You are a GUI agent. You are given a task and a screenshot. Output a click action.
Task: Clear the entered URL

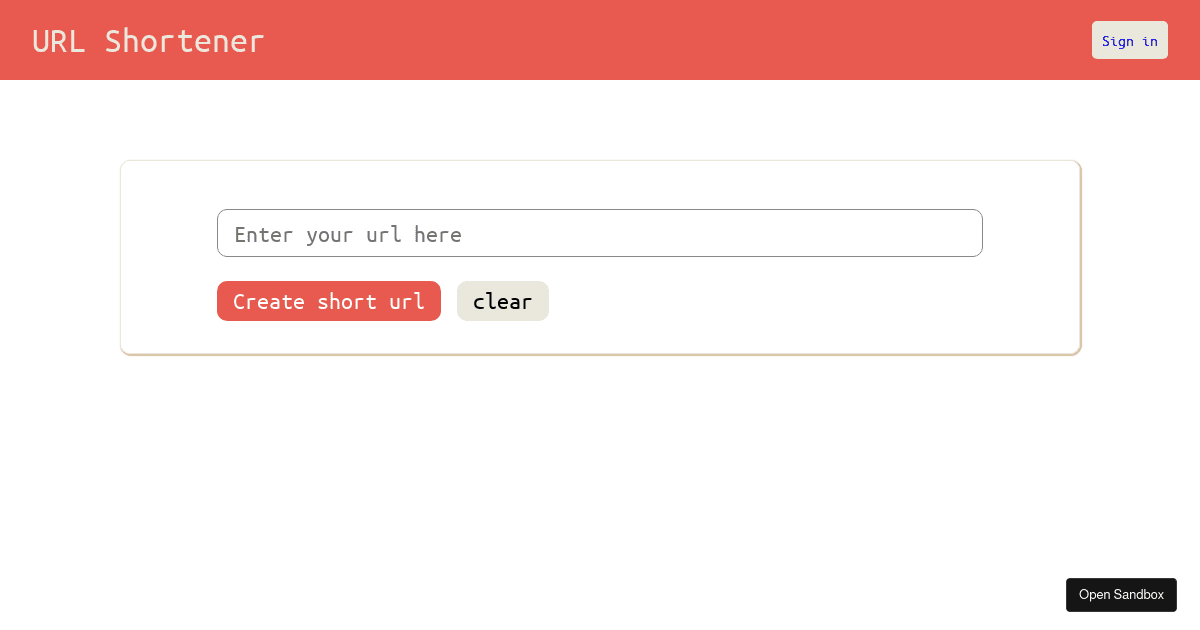click(x=502, y=301)
